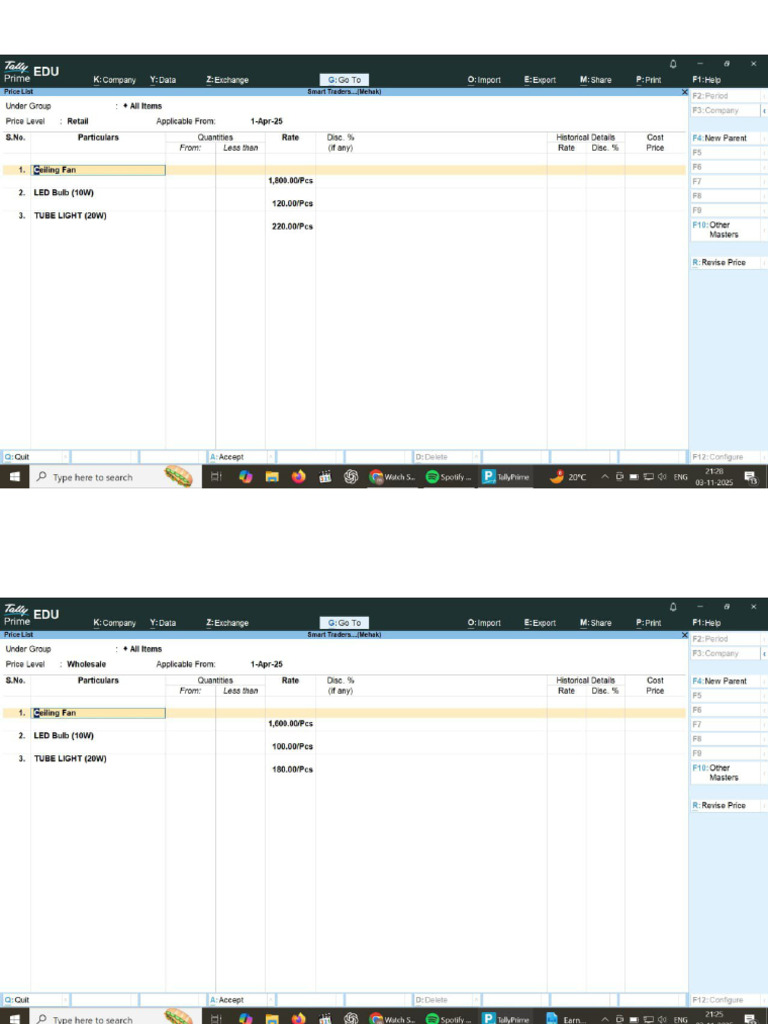Open the clapperboard video app below Retail list
Screen dimensions: 768x1024
click(x=325, y=477)
